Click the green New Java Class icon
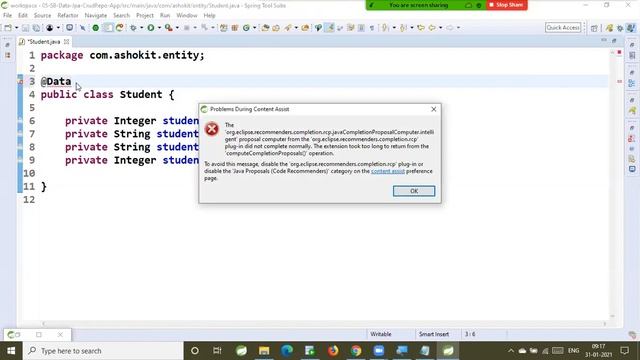This screenshot has width=640, height=360. click(x=246, y=28)
